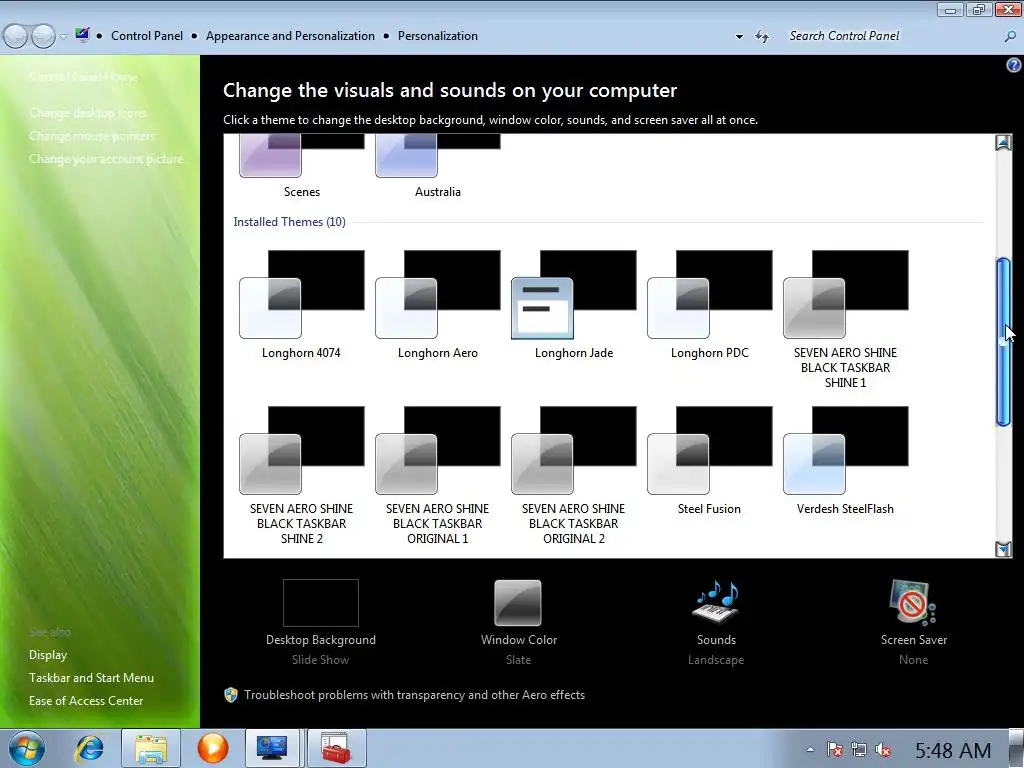Go to Control Panel breadcrumb
Screen dimensions: 1024x768
click(x=147, y=36)
